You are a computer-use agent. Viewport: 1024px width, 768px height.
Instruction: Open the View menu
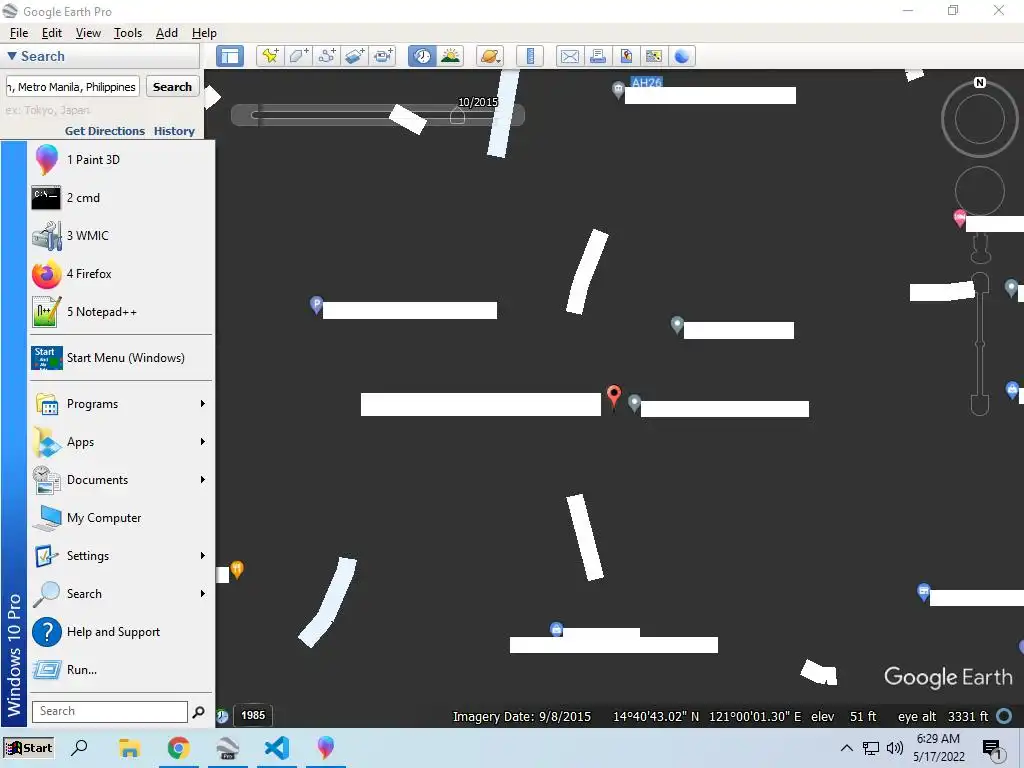88,33
